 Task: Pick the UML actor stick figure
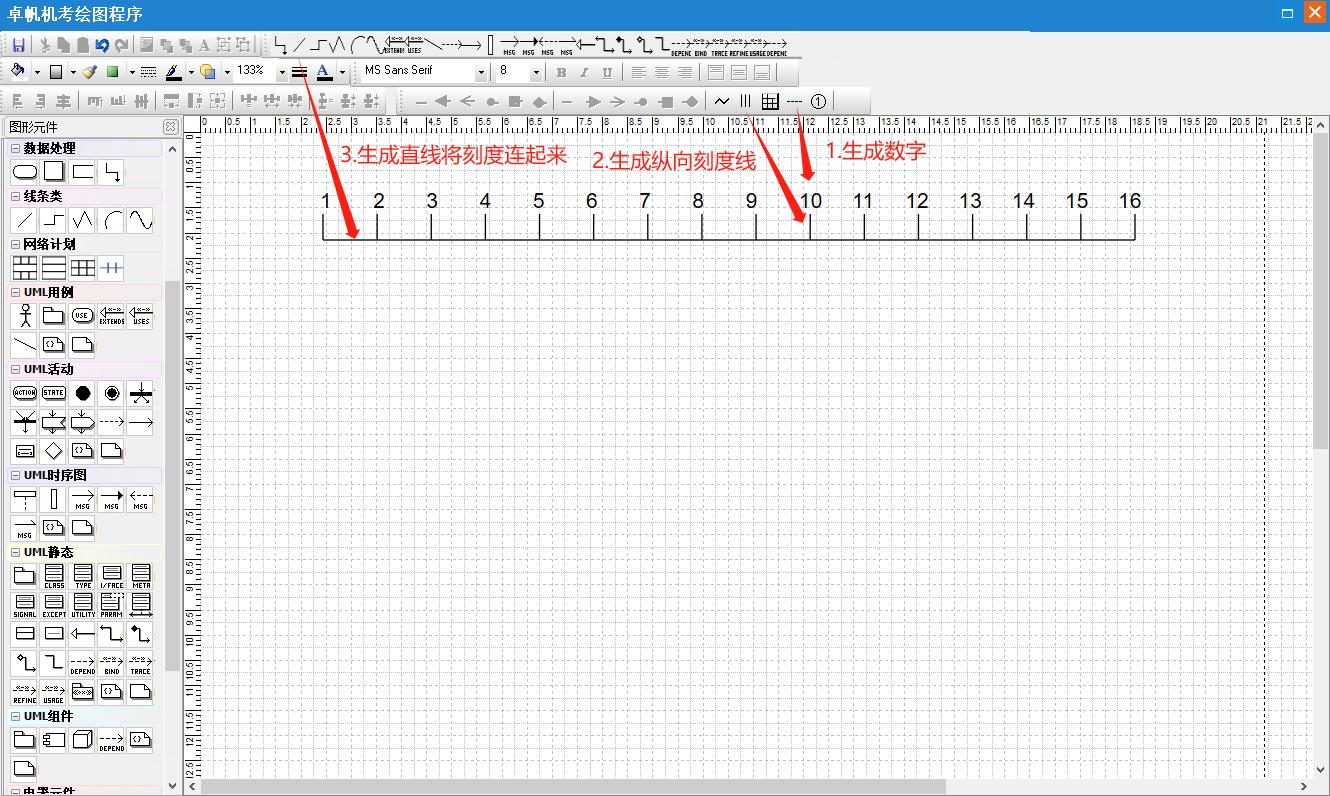coord(25,316)
